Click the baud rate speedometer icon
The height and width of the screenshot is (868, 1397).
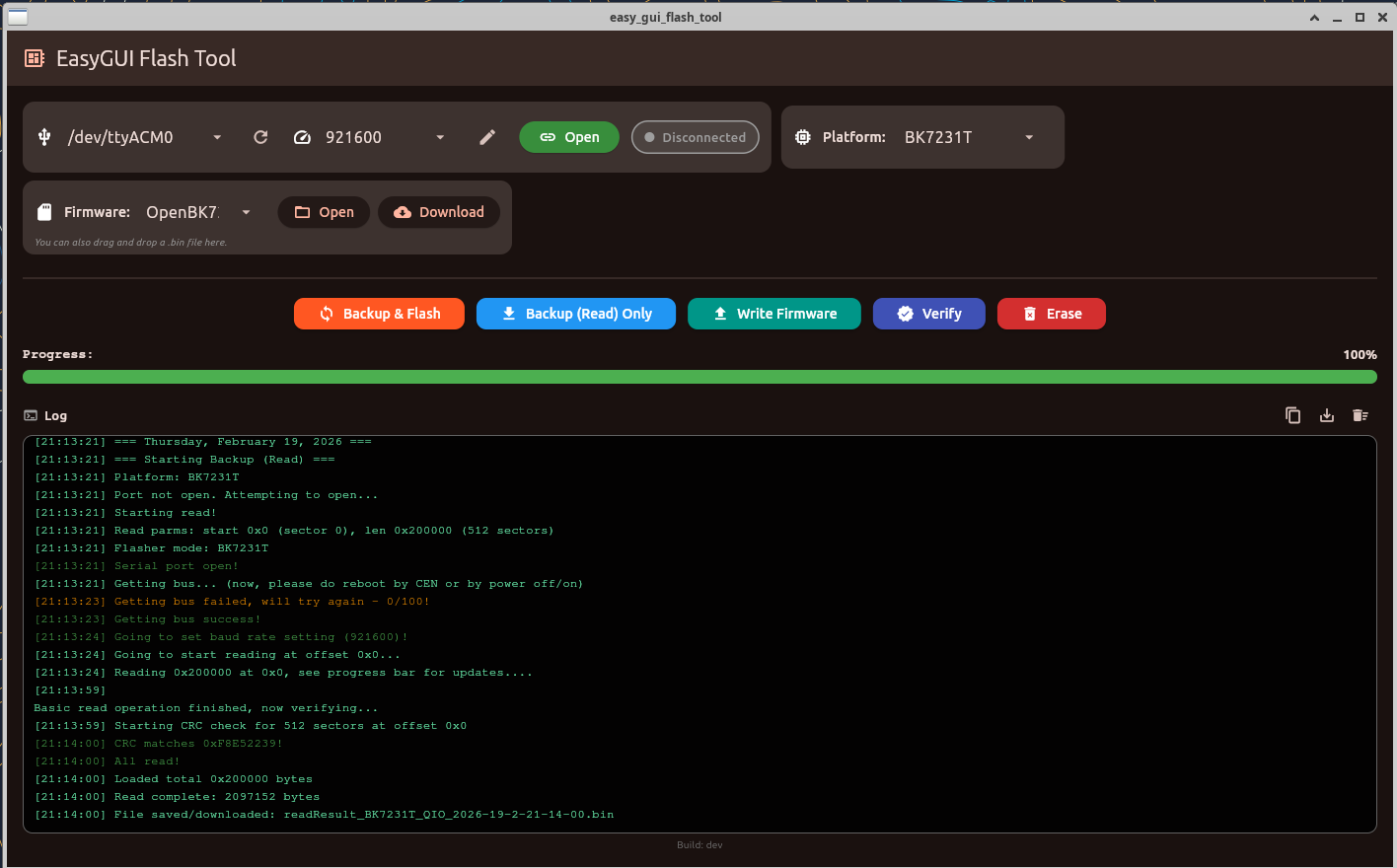[303, 137]
